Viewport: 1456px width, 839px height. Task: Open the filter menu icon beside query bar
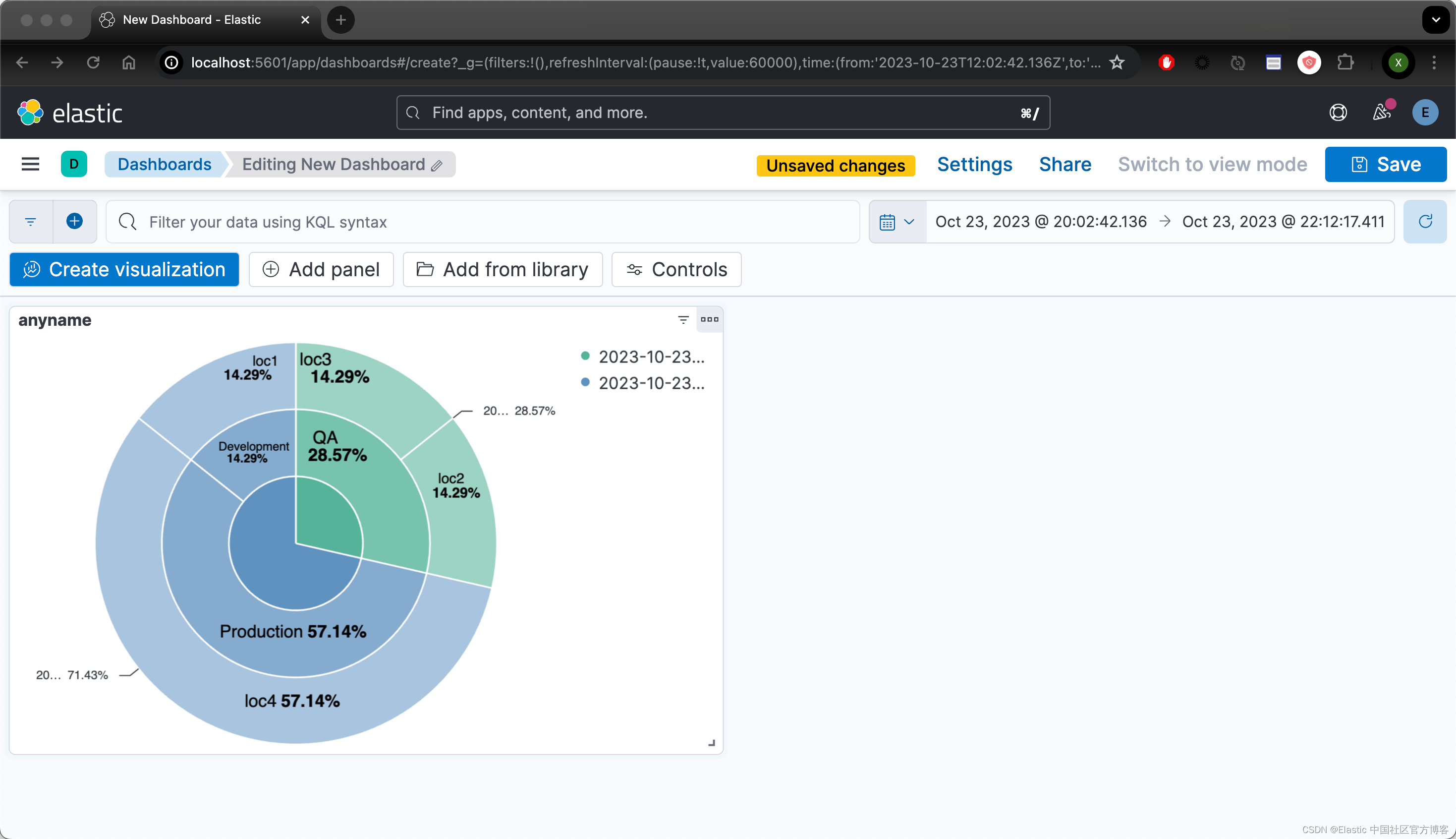pos(31,221)
